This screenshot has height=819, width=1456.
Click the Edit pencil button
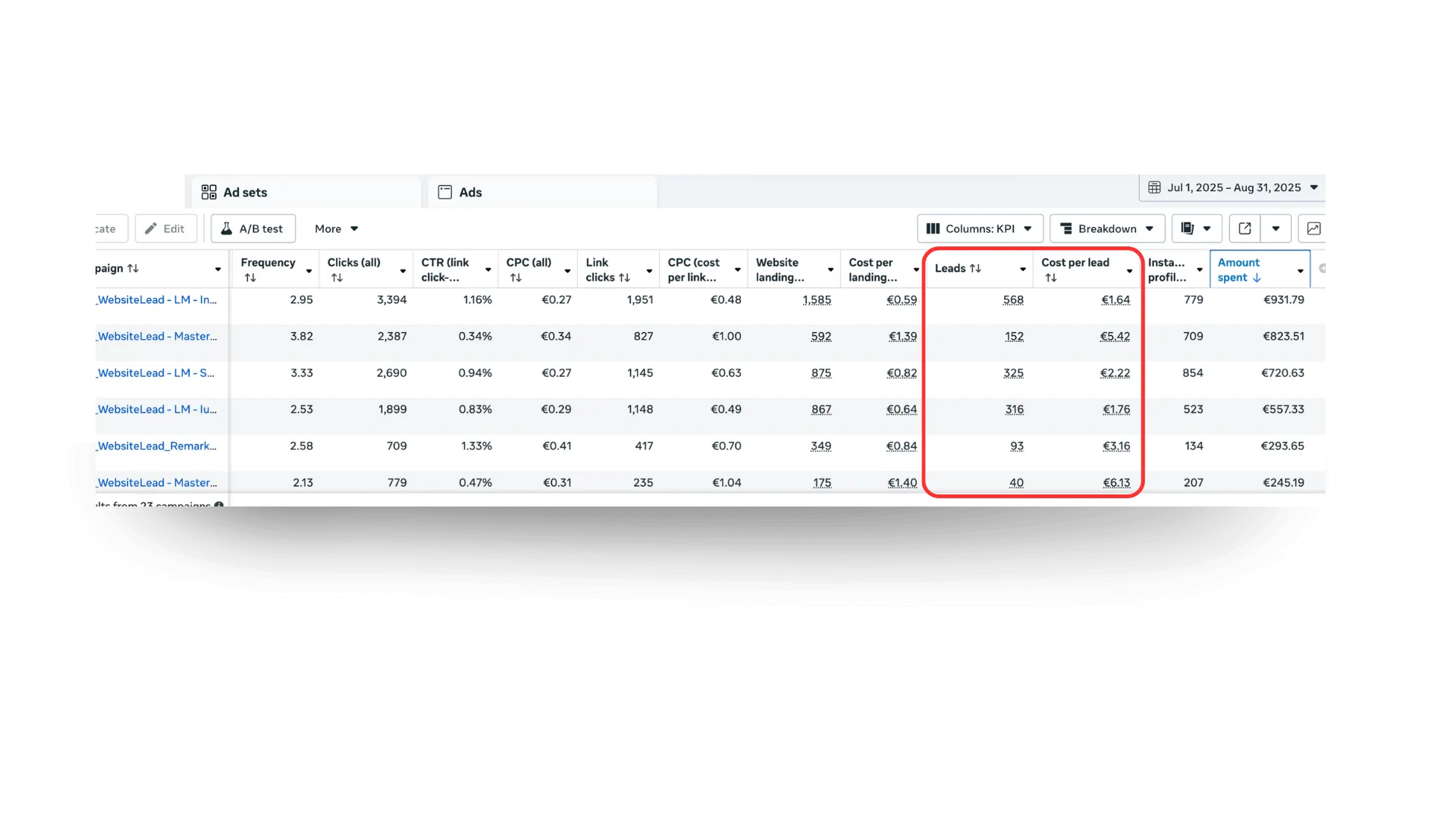click(x=165, y=228)
